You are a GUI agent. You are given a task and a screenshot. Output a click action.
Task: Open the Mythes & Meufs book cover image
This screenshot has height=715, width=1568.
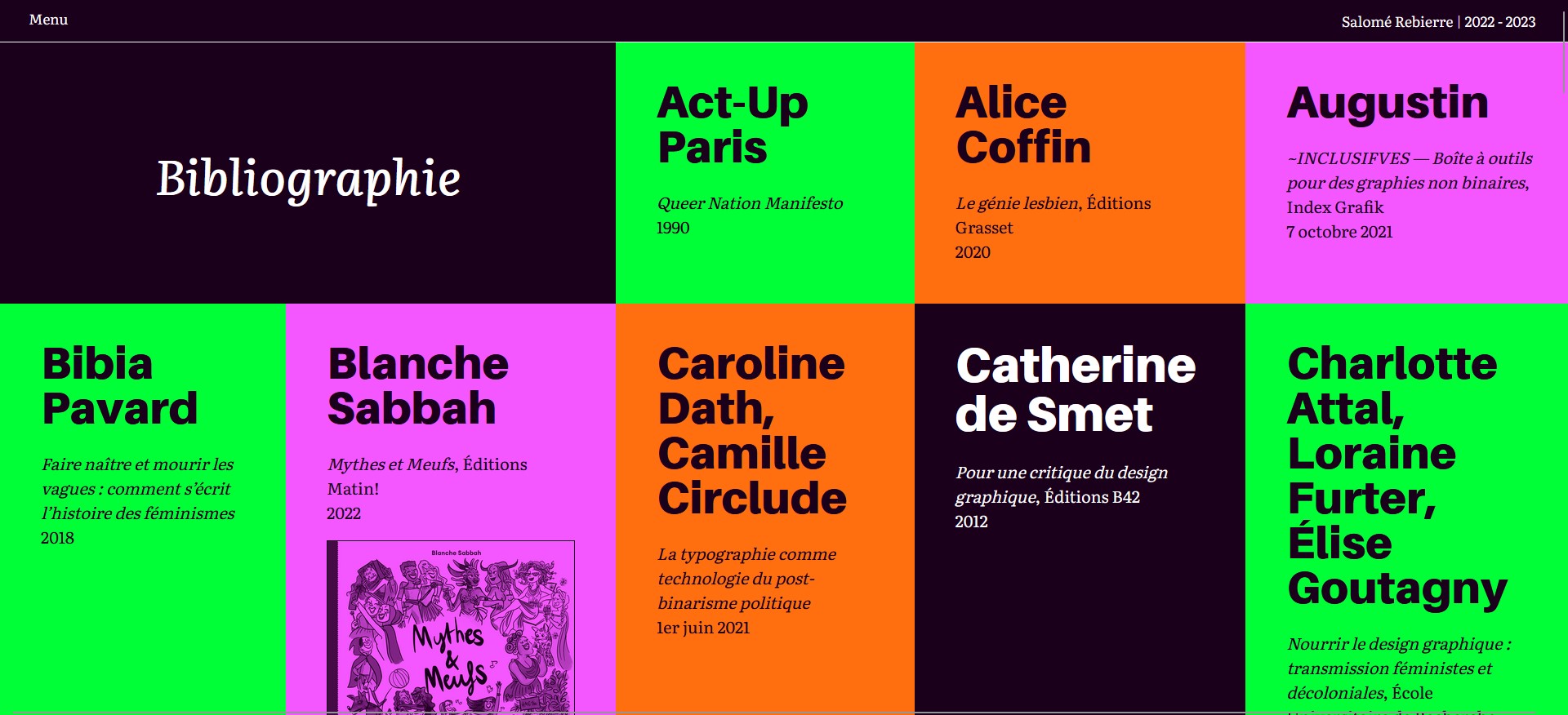pyautogui.click(x=451, y=627)
